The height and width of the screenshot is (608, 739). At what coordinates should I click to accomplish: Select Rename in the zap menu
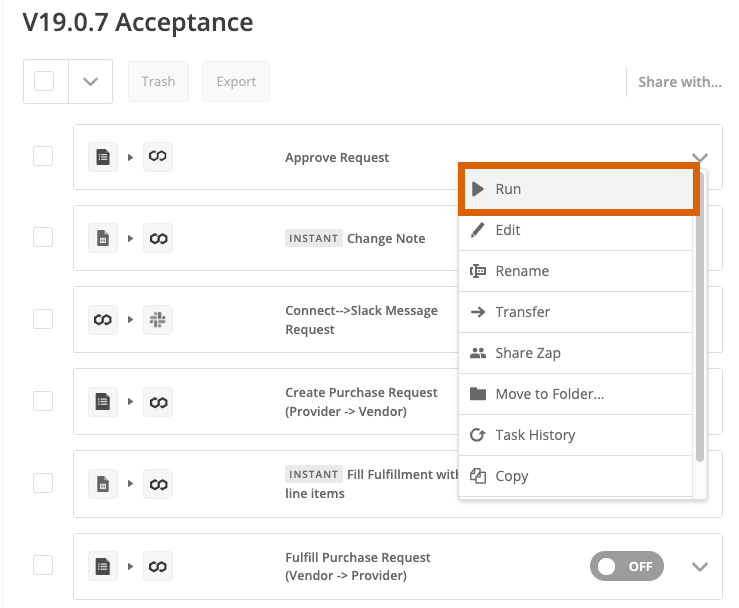coord(575,271)
